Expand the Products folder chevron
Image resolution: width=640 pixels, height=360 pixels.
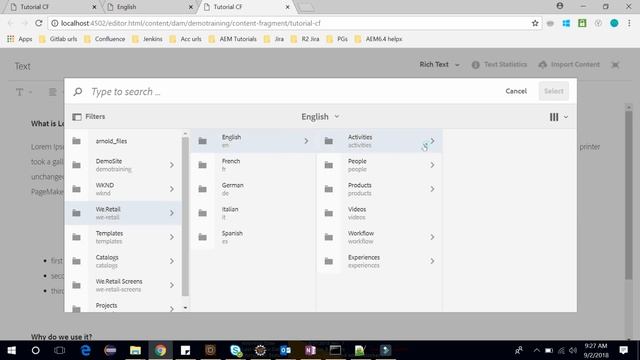[x=432, y=189]
